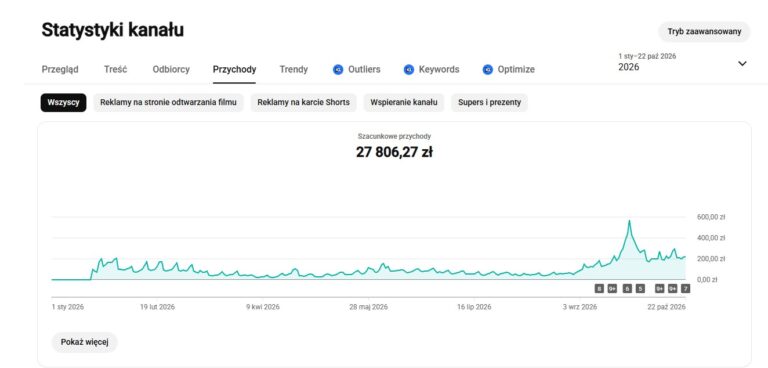
Task: Click the 28 maj 2026 date label
Action: coord(368,307)
